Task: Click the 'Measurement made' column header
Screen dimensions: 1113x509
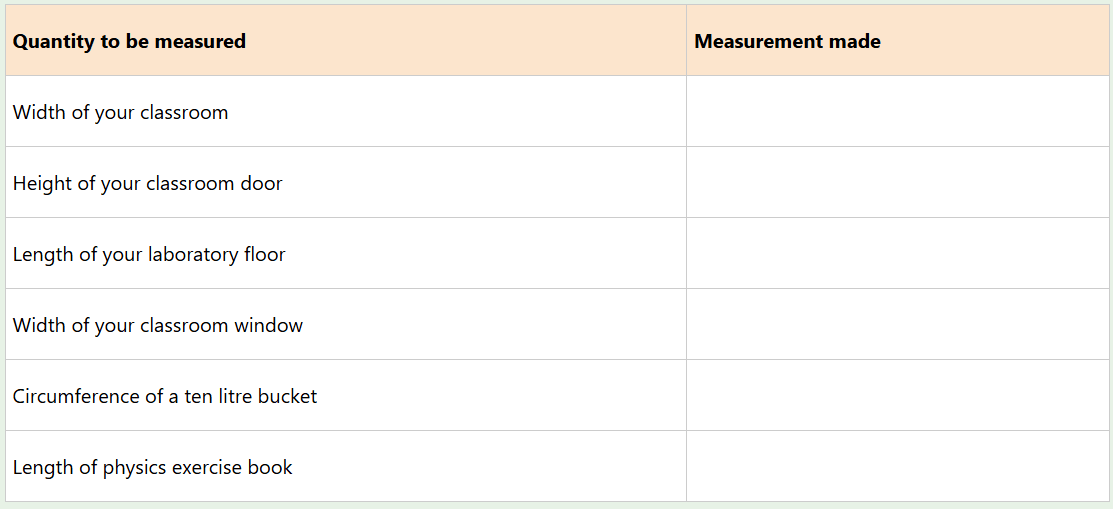Action: [x=787, y=41]
